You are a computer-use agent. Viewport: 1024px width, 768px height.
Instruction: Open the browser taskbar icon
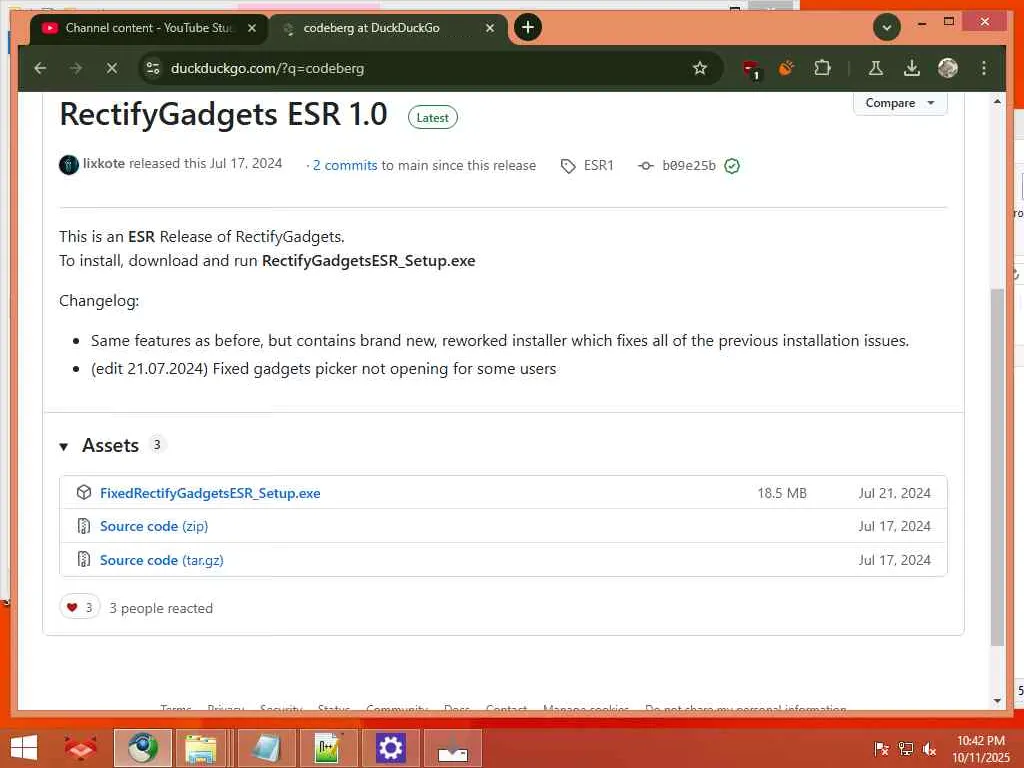coord(143,748)
